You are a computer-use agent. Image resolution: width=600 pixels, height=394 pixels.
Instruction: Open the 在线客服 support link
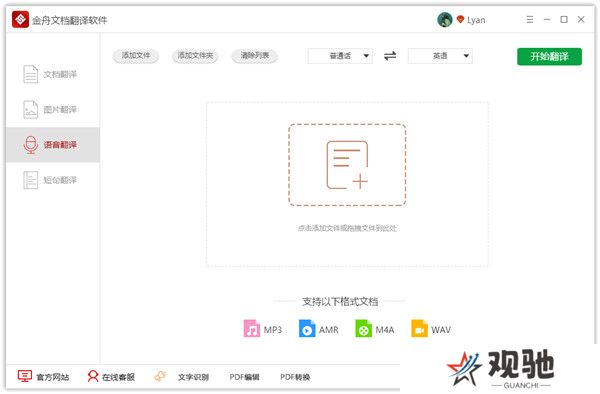click(119, 377)
